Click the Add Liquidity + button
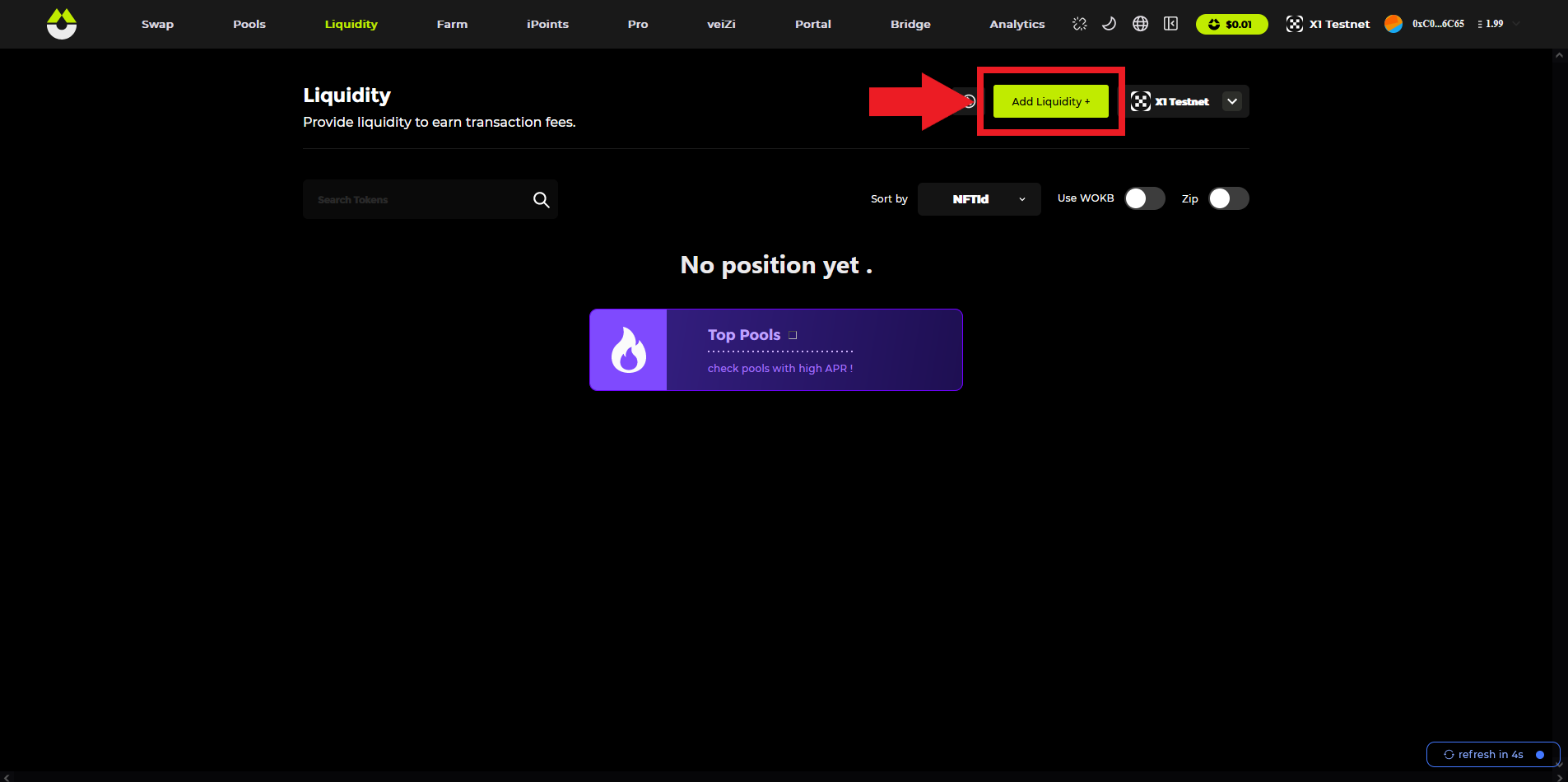Screen dimensions: 1568x782 tap(1050, 101)
